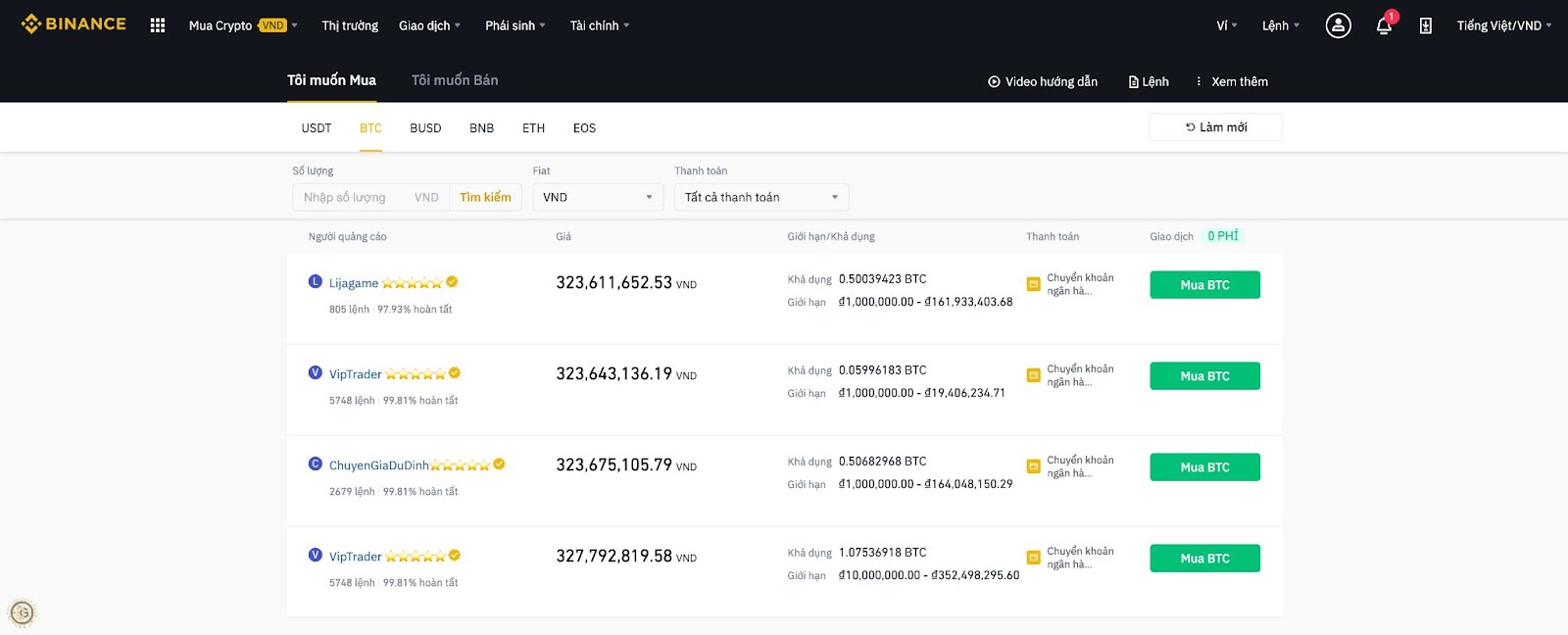This screenshot has height=635, width=1568.
Task: Click bank transfer icon in Lijagame row
Action: (x=1033, y=284)
